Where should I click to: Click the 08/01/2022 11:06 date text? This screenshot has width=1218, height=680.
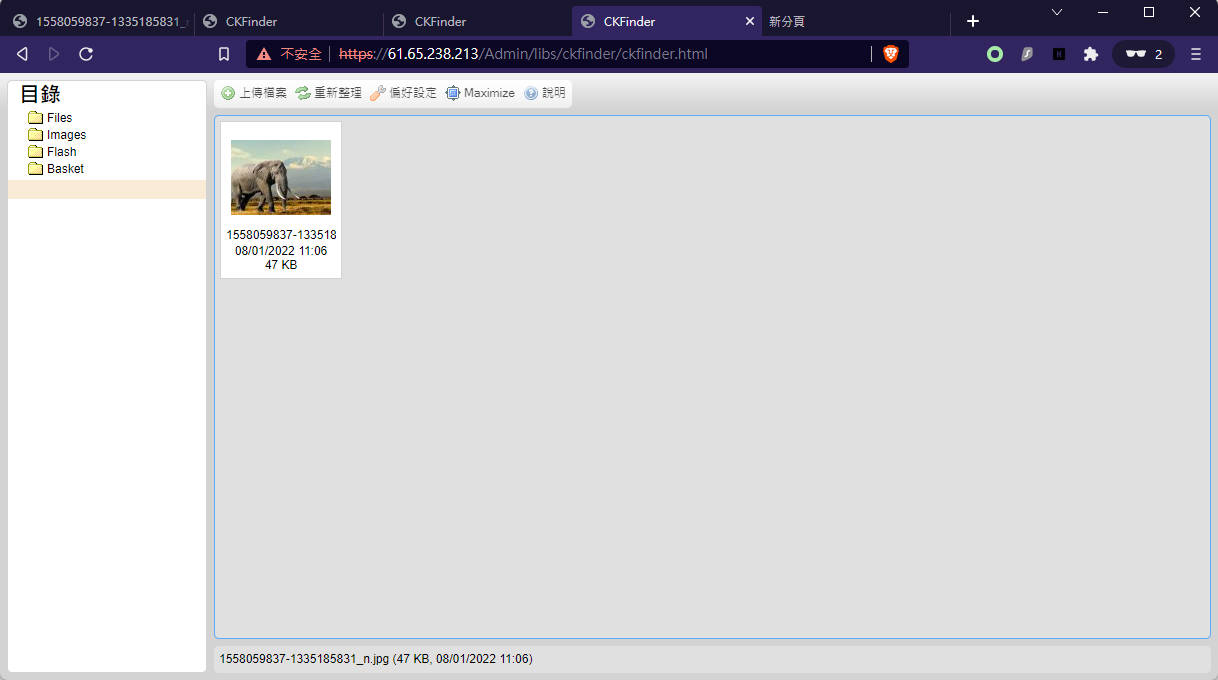(281, 251)
